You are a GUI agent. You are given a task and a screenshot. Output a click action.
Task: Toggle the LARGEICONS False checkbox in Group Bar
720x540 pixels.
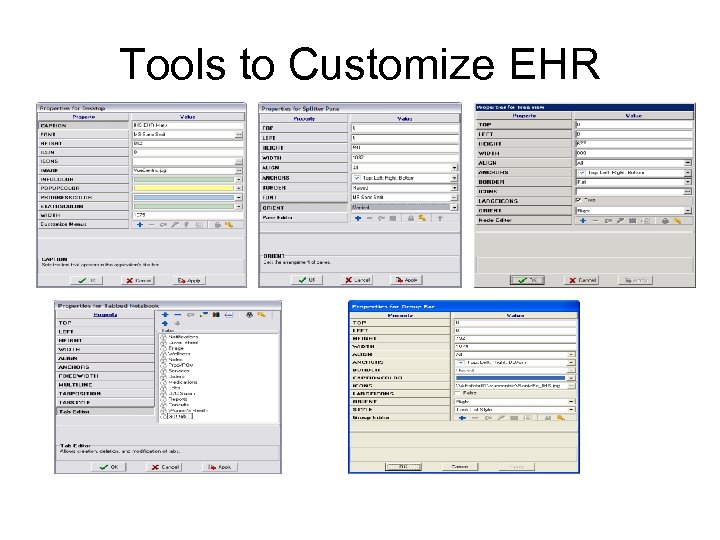(x=457, y=393)
